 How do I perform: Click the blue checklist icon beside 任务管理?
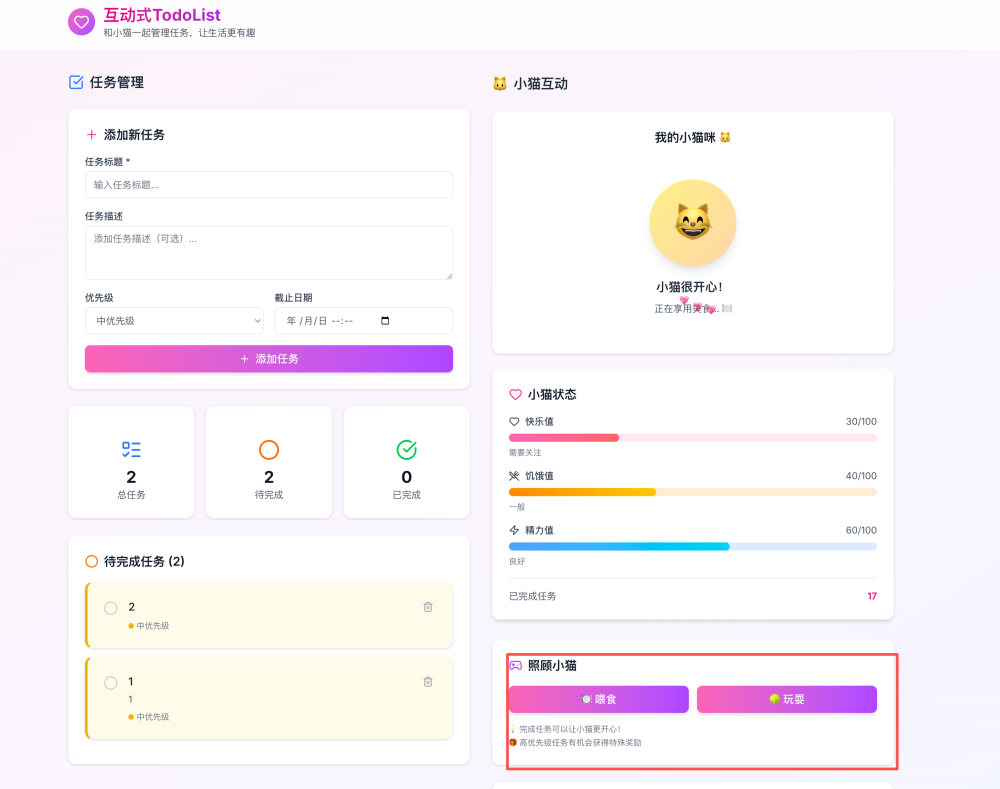point(75,82)
